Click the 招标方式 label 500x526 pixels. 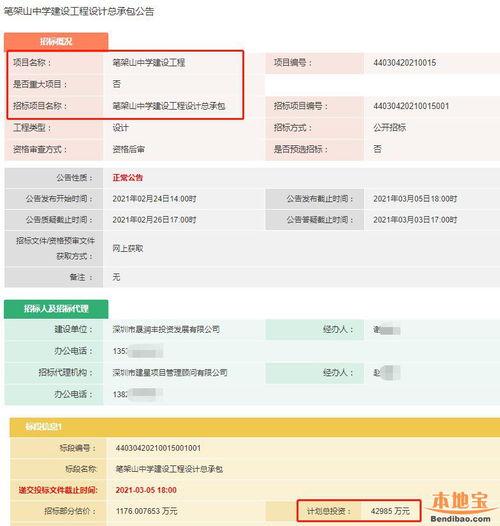(293, 127)
